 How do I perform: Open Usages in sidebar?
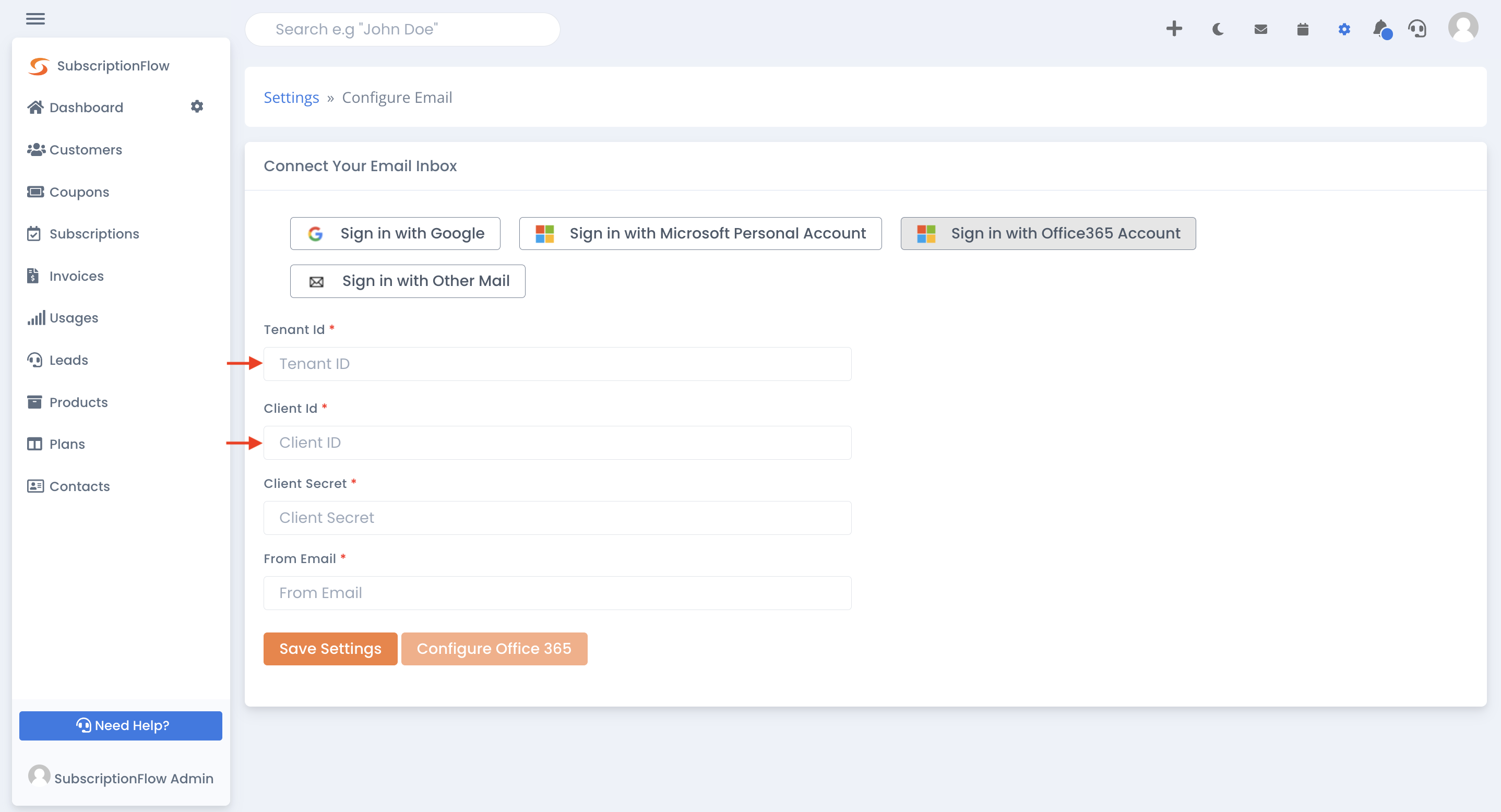(x=62, y=318)
